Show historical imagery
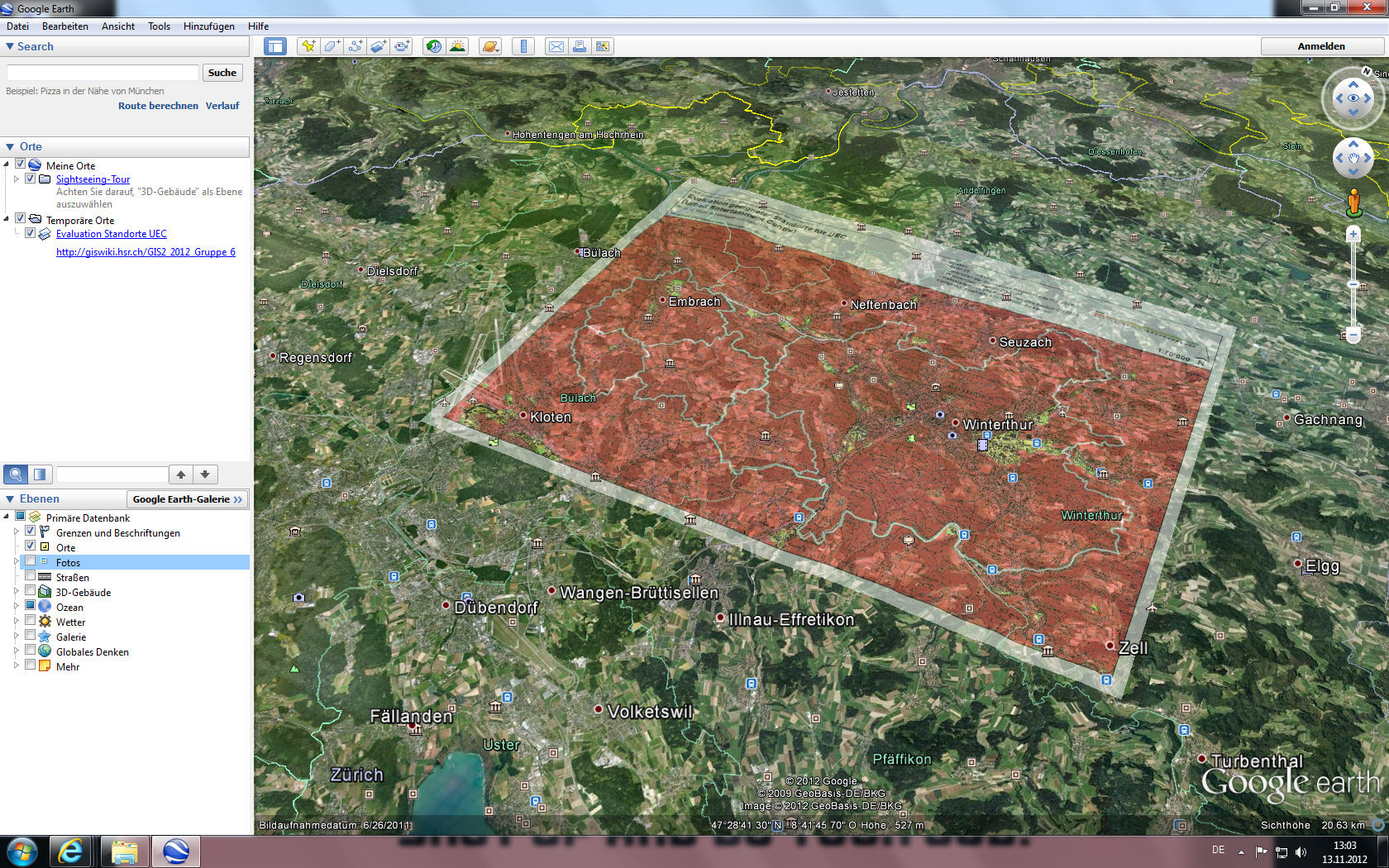Viewport: 1389px width, 868px height. click(x=433, y=47)
